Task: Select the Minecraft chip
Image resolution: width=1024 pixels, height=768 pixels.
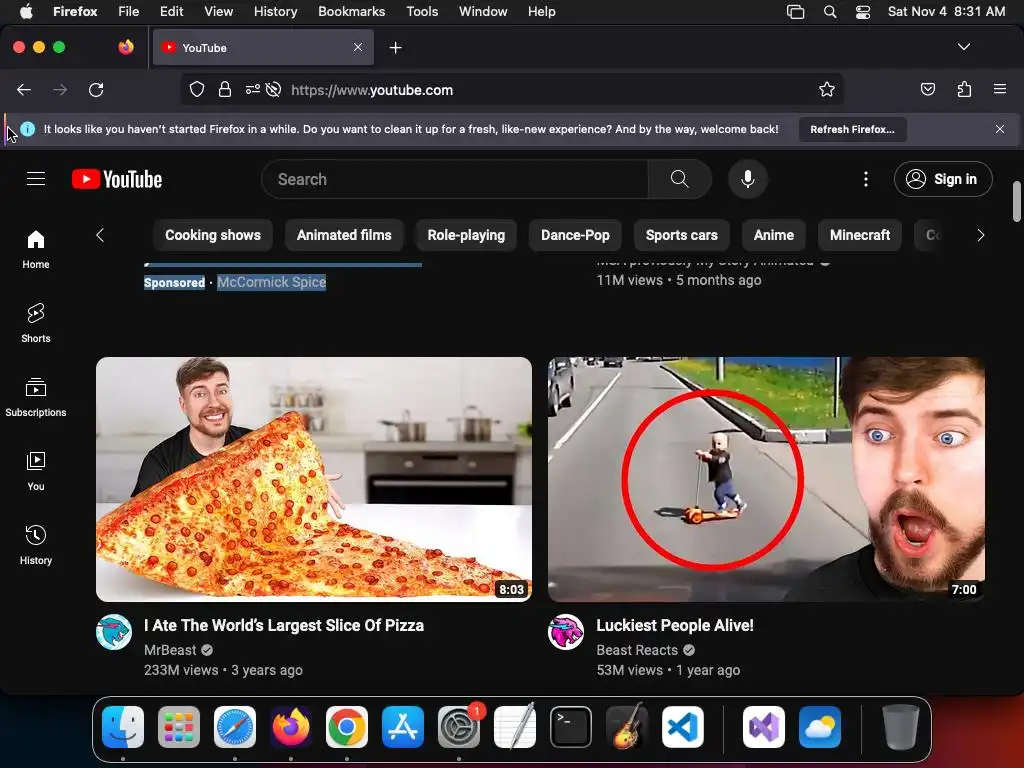Action: coord(860,235)
